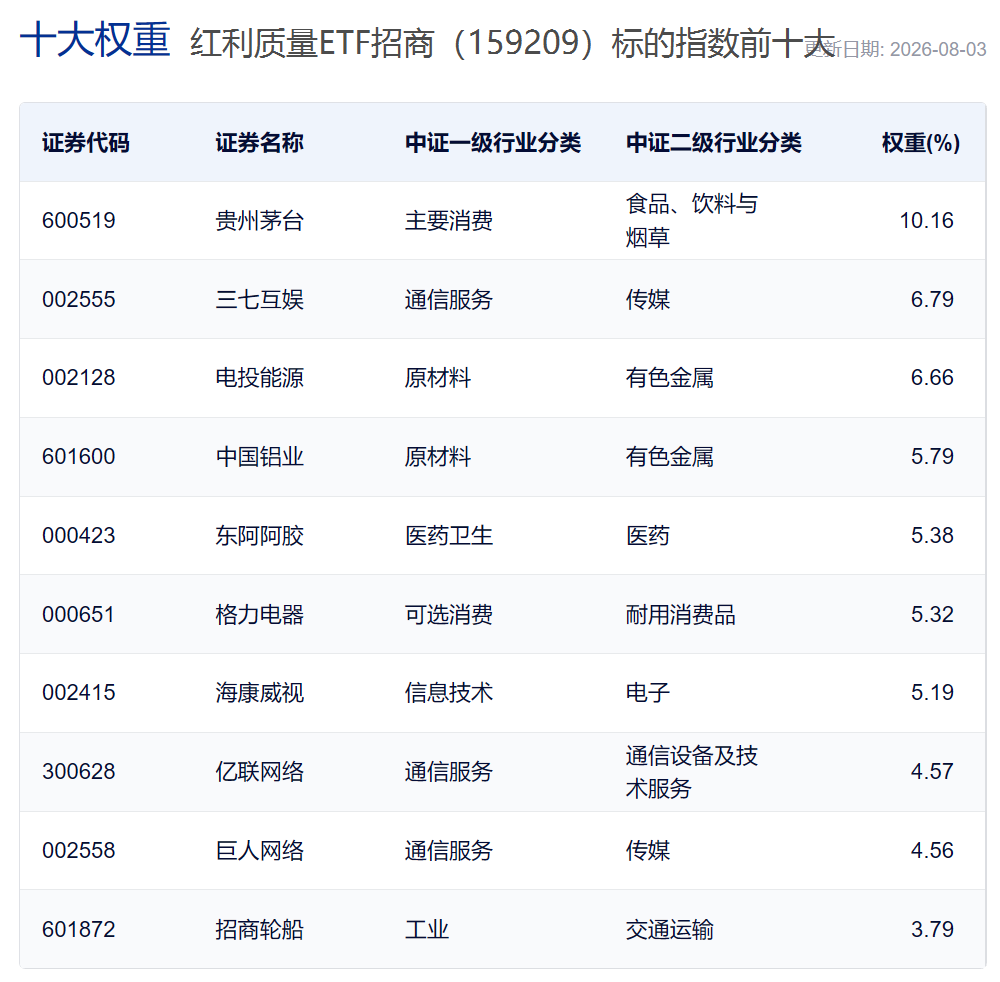Click the weight value 5.19

tap(932, 693)
